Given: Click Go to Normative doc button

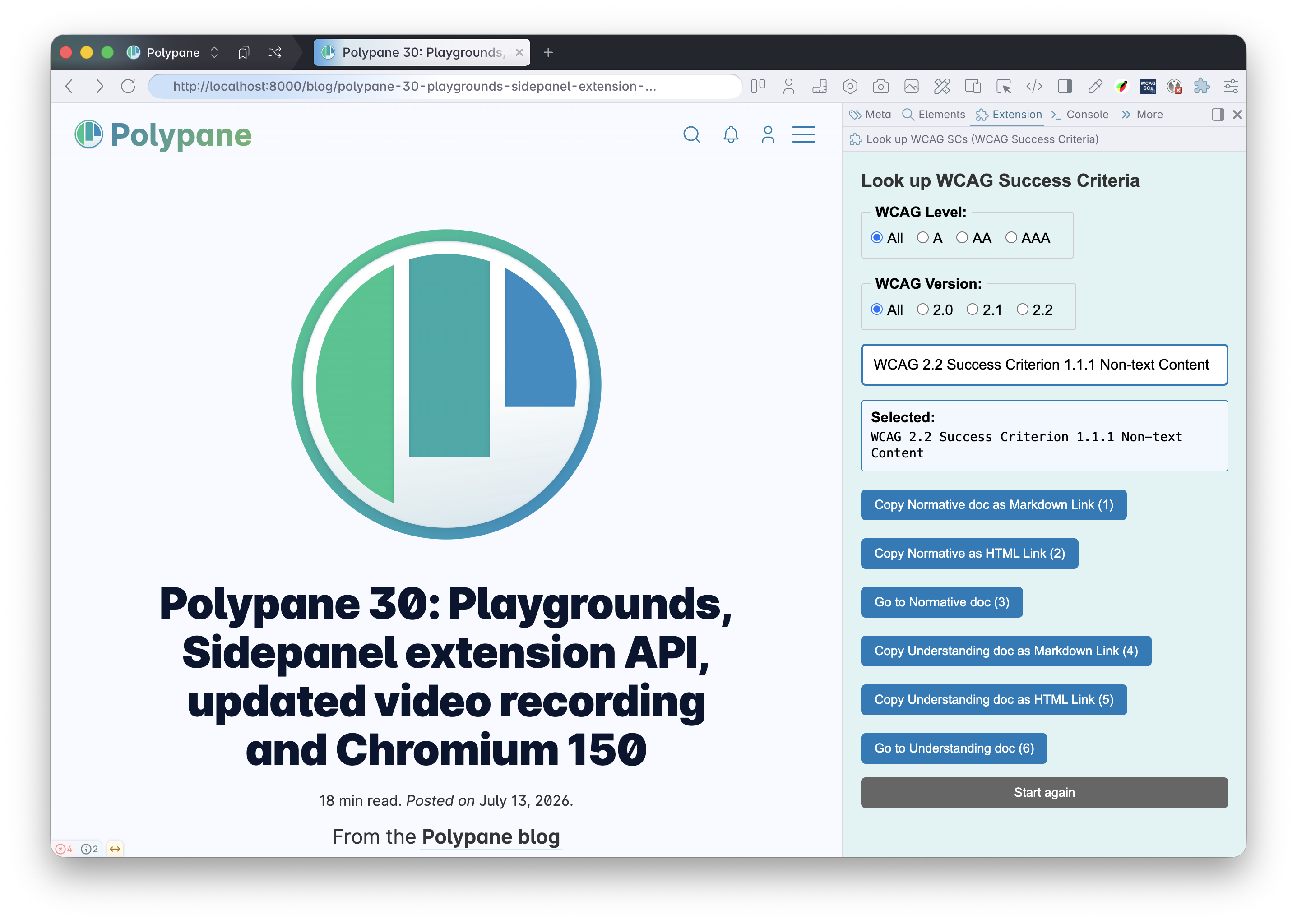Looking at the screenshot, I should pos(942,602).
